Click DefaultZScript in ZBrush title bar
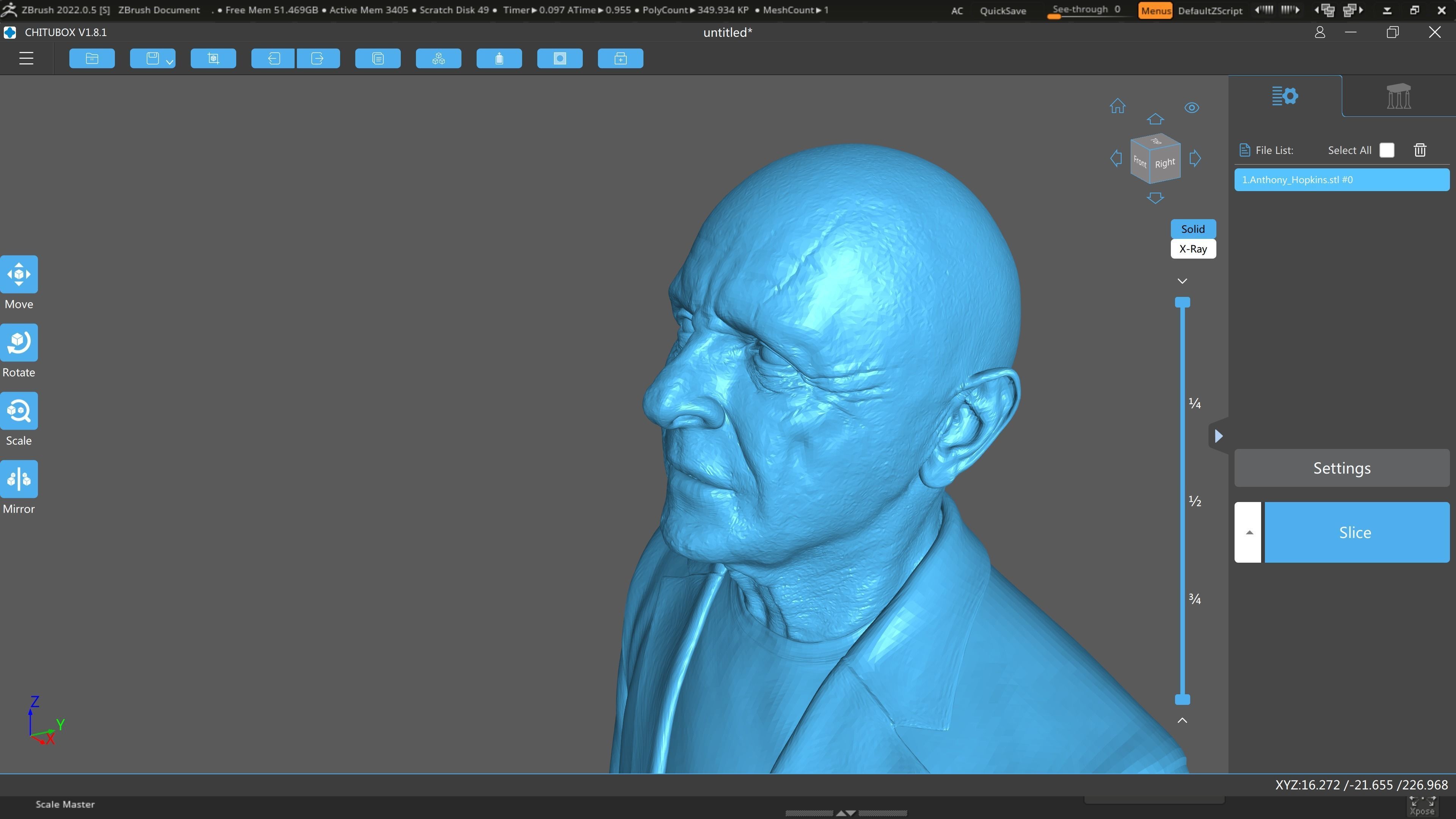The width and height of the screenshot is (1456, 819). 1210,10
